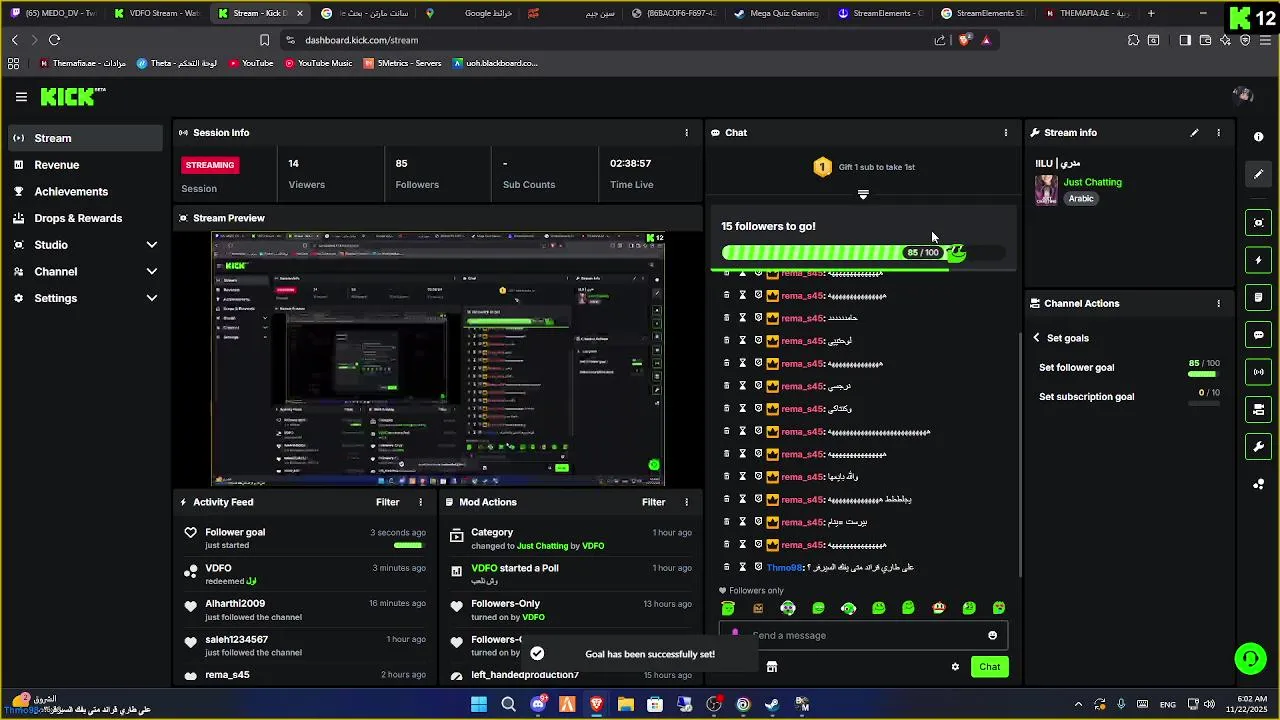1280x720 pixels.
Task: Click the Brave shields icon in address bar
Action: pyautogui.click(x=965, y=40)
